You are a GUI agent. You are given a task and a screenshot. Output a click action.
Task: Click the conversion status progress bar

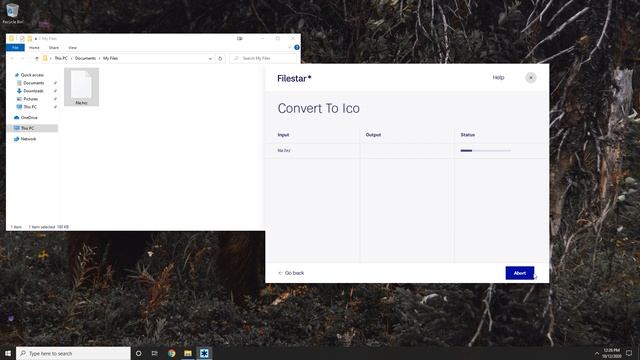(x=485, y=151)
